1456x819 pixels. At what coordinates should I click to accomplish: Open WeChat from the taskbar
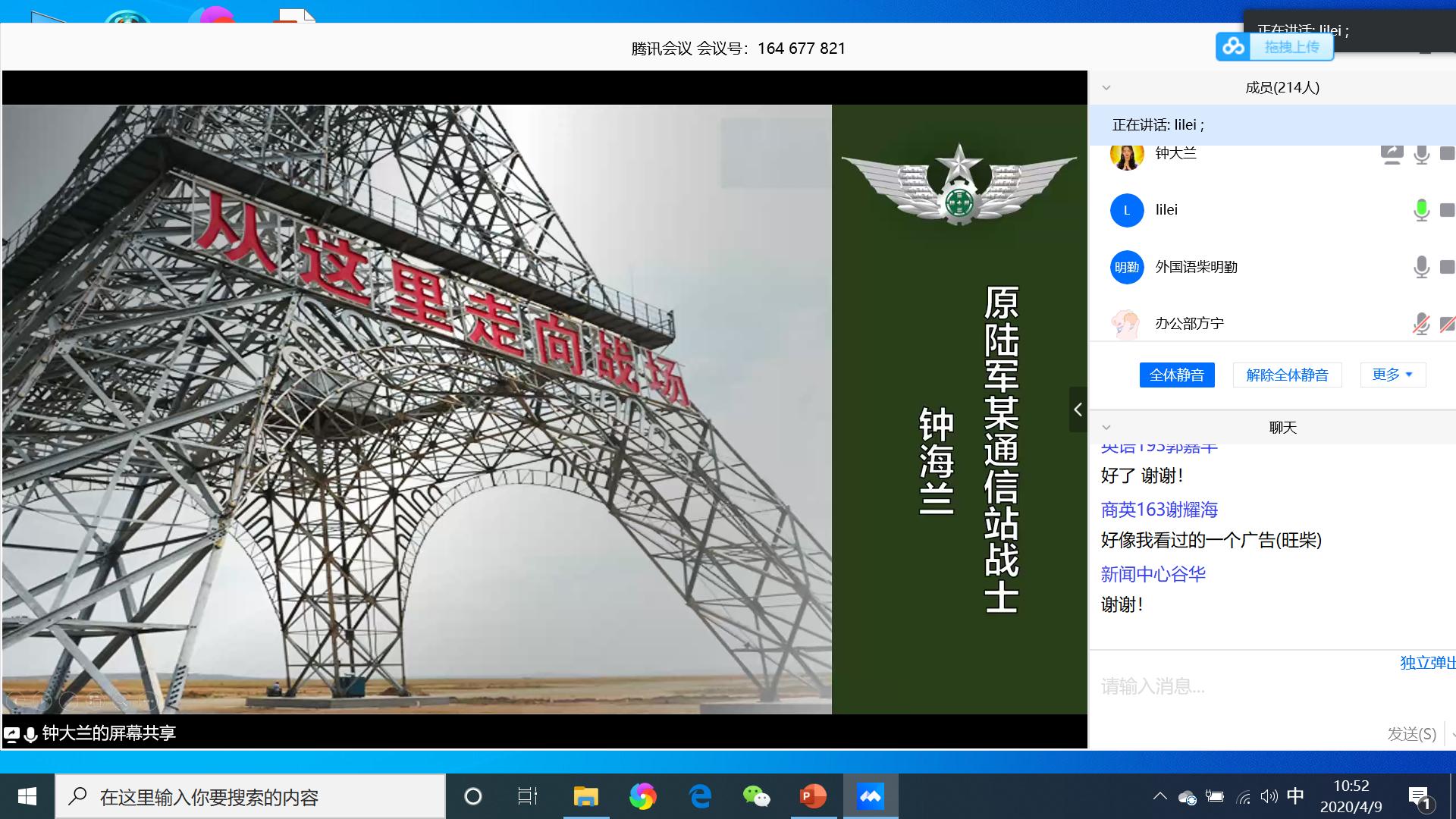[755, 796]
